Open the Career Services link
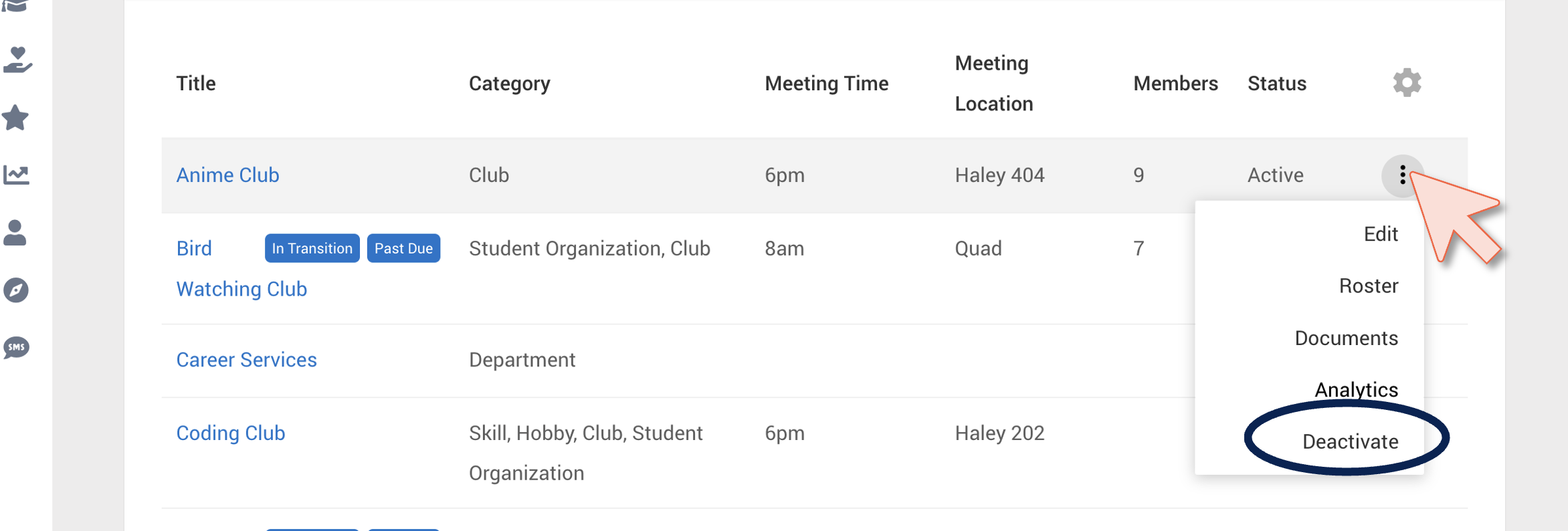The height and width of the screenshot is (531, 1568). pyautogui.click(x=246, y=360)
